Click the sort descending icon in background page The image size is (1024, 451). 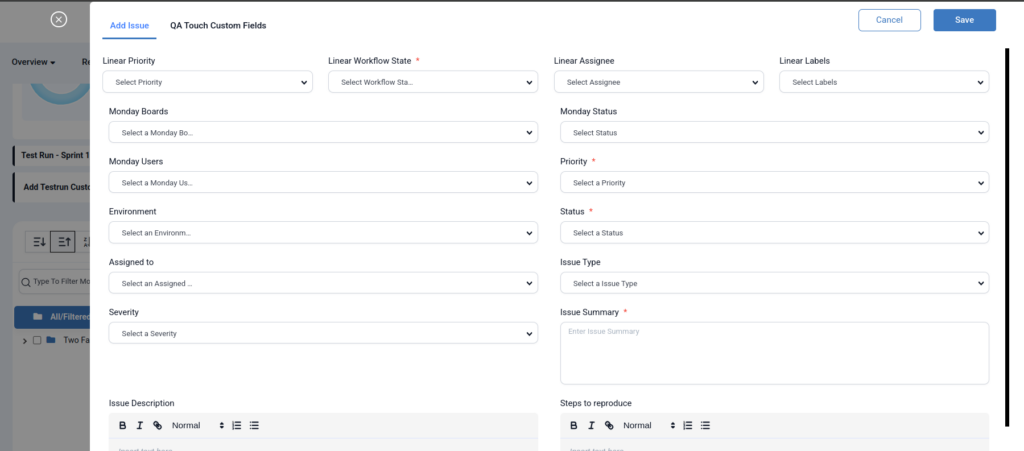pyautogui.click(x=39, y=241)
